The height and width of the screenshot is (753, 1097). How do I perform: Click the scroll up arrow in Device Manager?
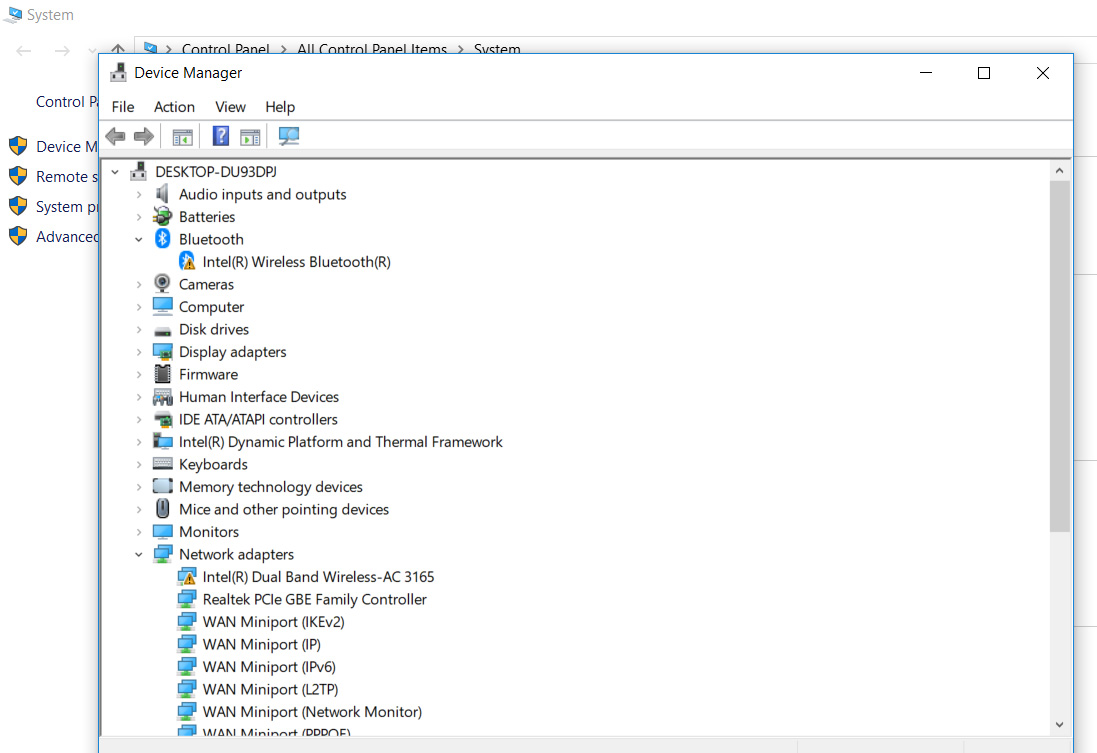1059,171
